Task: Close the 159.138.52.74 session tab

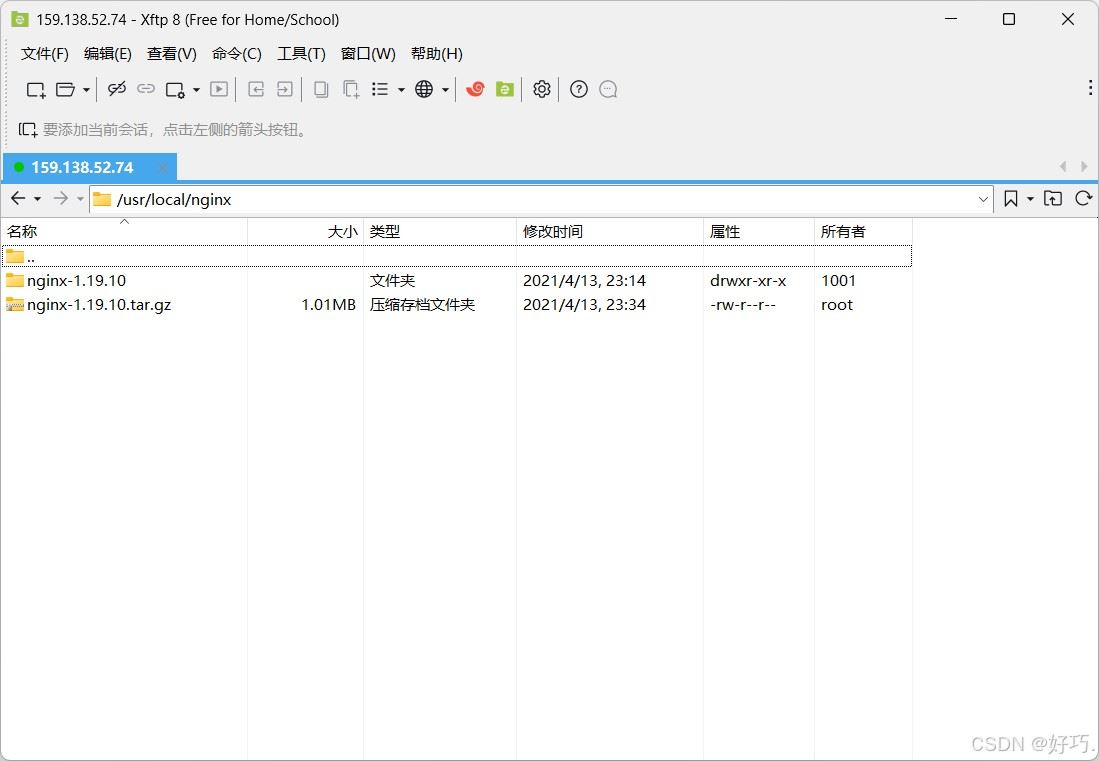Action: [x=163, y=167]
